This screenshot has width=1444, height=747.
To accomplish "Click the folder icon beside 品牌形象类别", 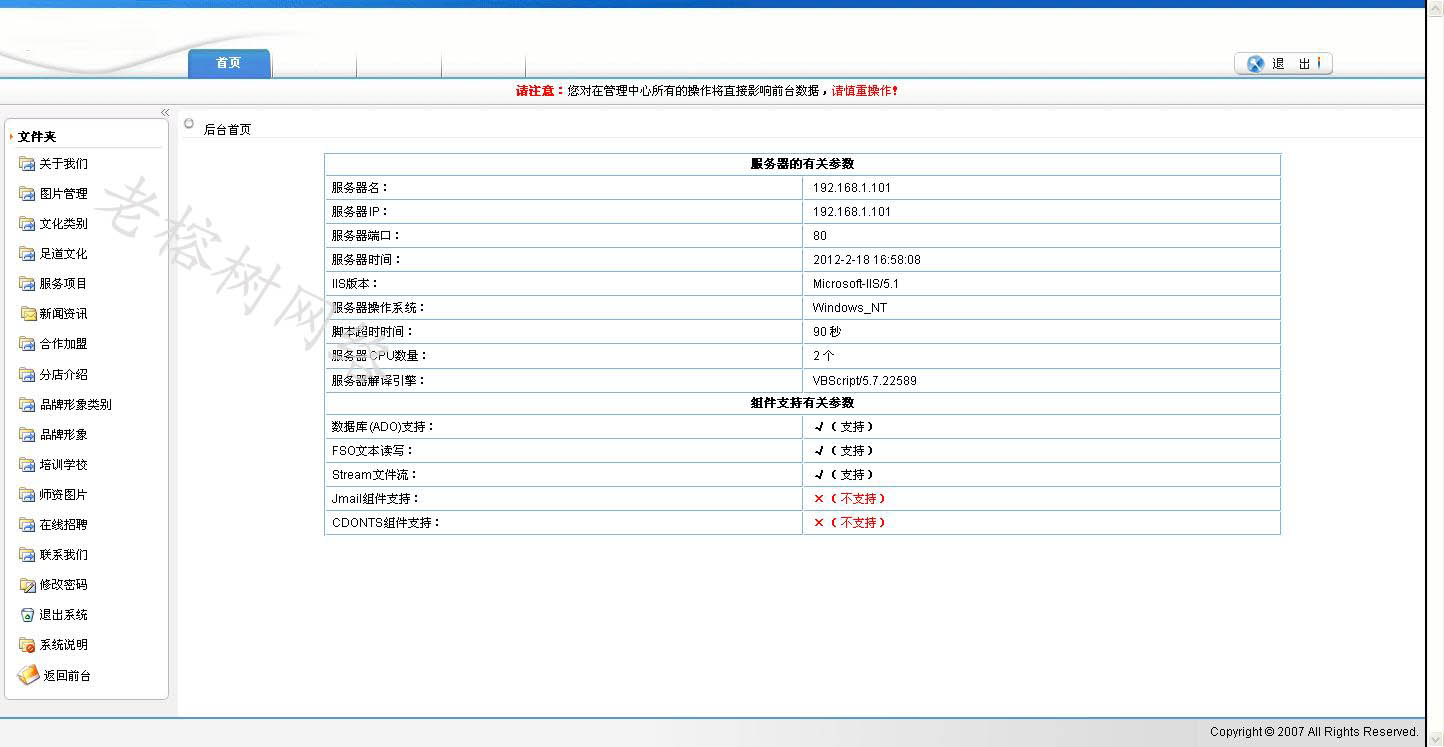I will coord(27,405).
